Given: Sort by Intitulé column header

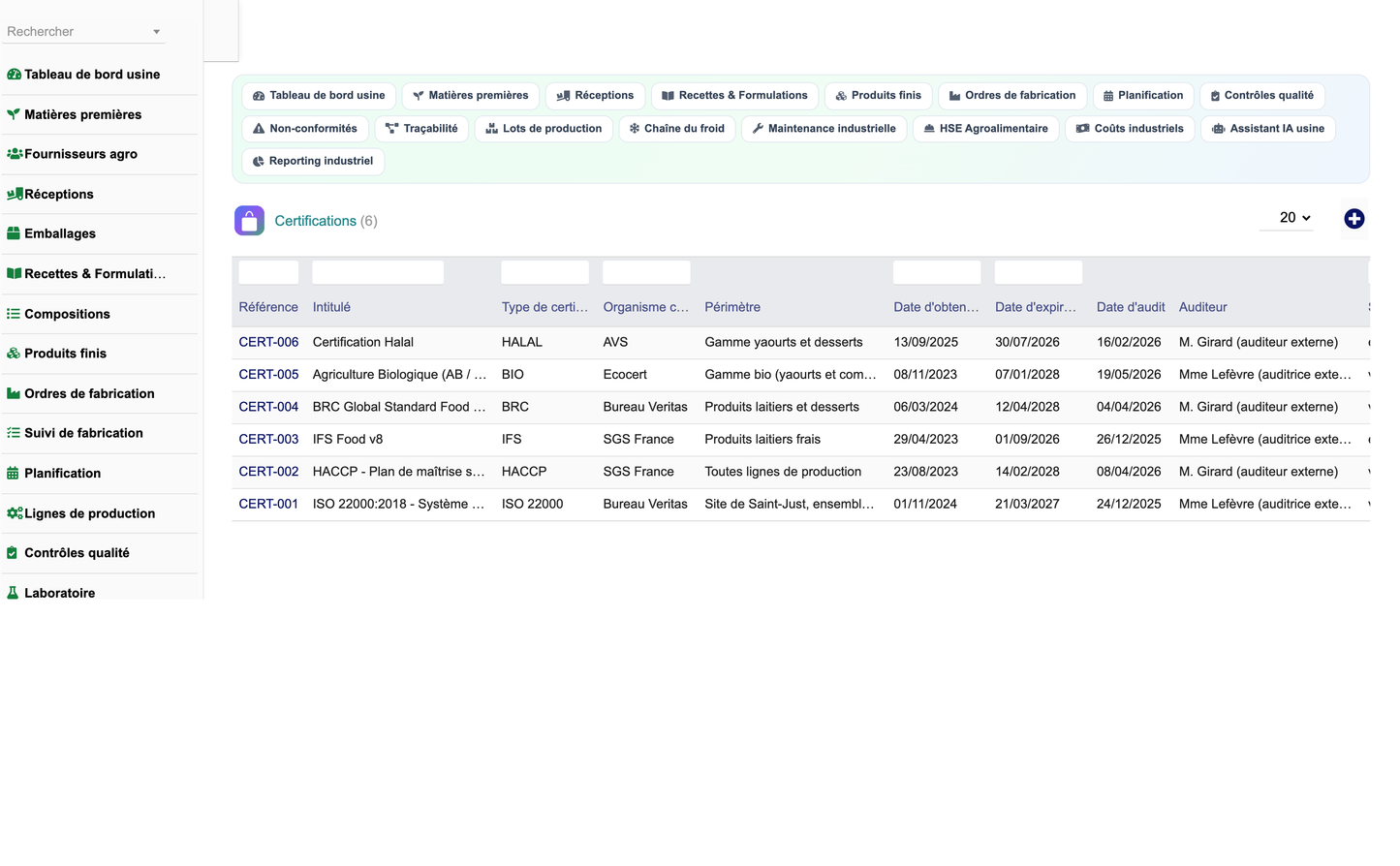Looking at the screenshot, I should tap(331, 307).
